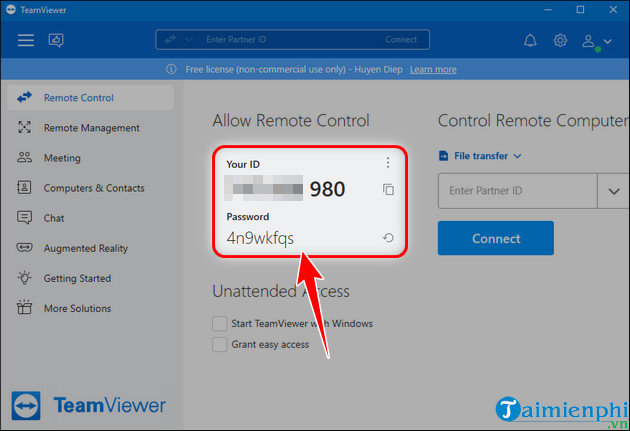Expand partner ID history dropdown arrow
630x431 pixels.
click(614, 191)
